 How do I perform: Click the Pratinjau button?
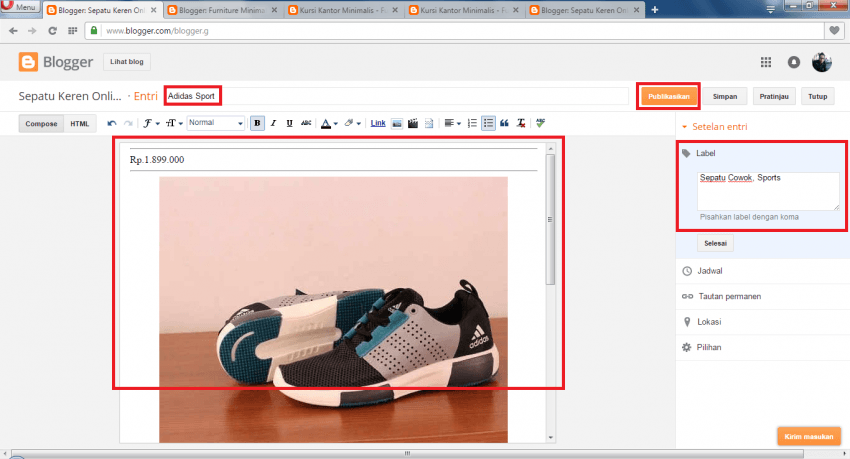pos(774,96)
